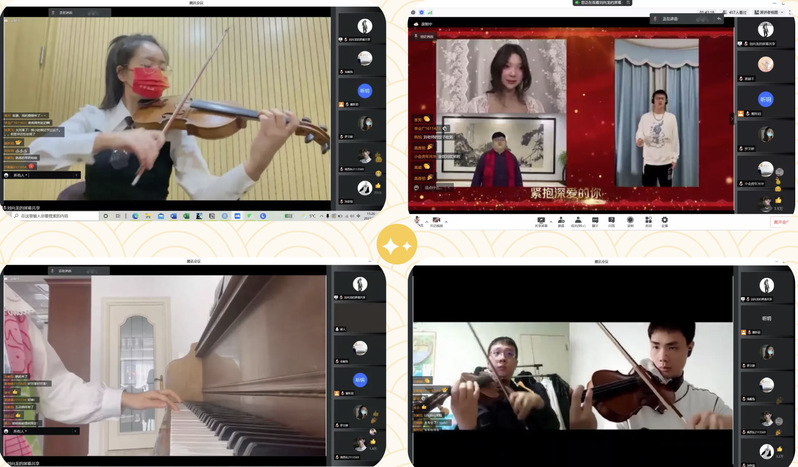
Task: Select the top participant thumbnail beside violin duo
Action: [x=766, y=285]
